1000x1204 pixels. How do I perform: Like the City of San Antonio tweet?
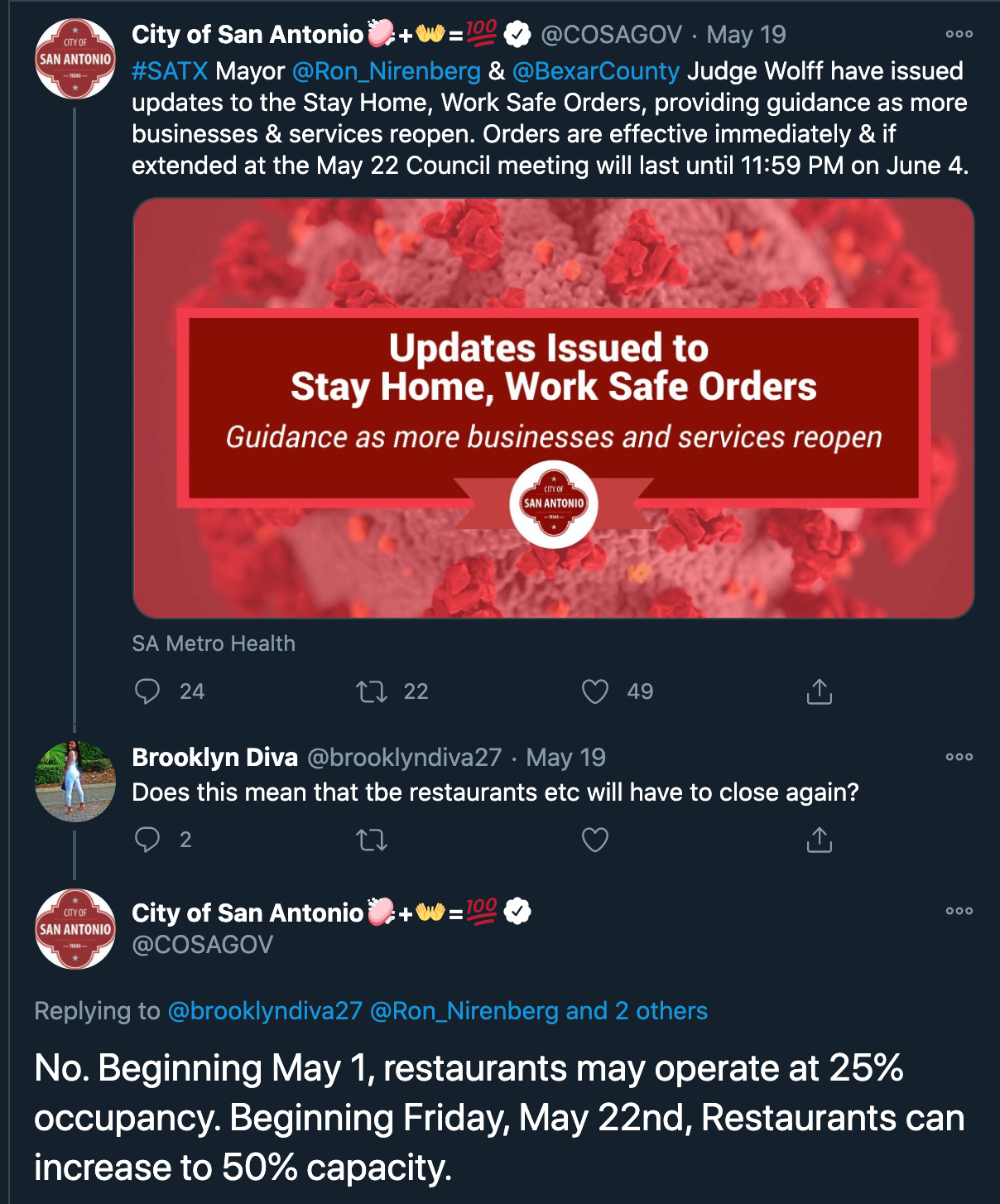click(x=595, y=691)
